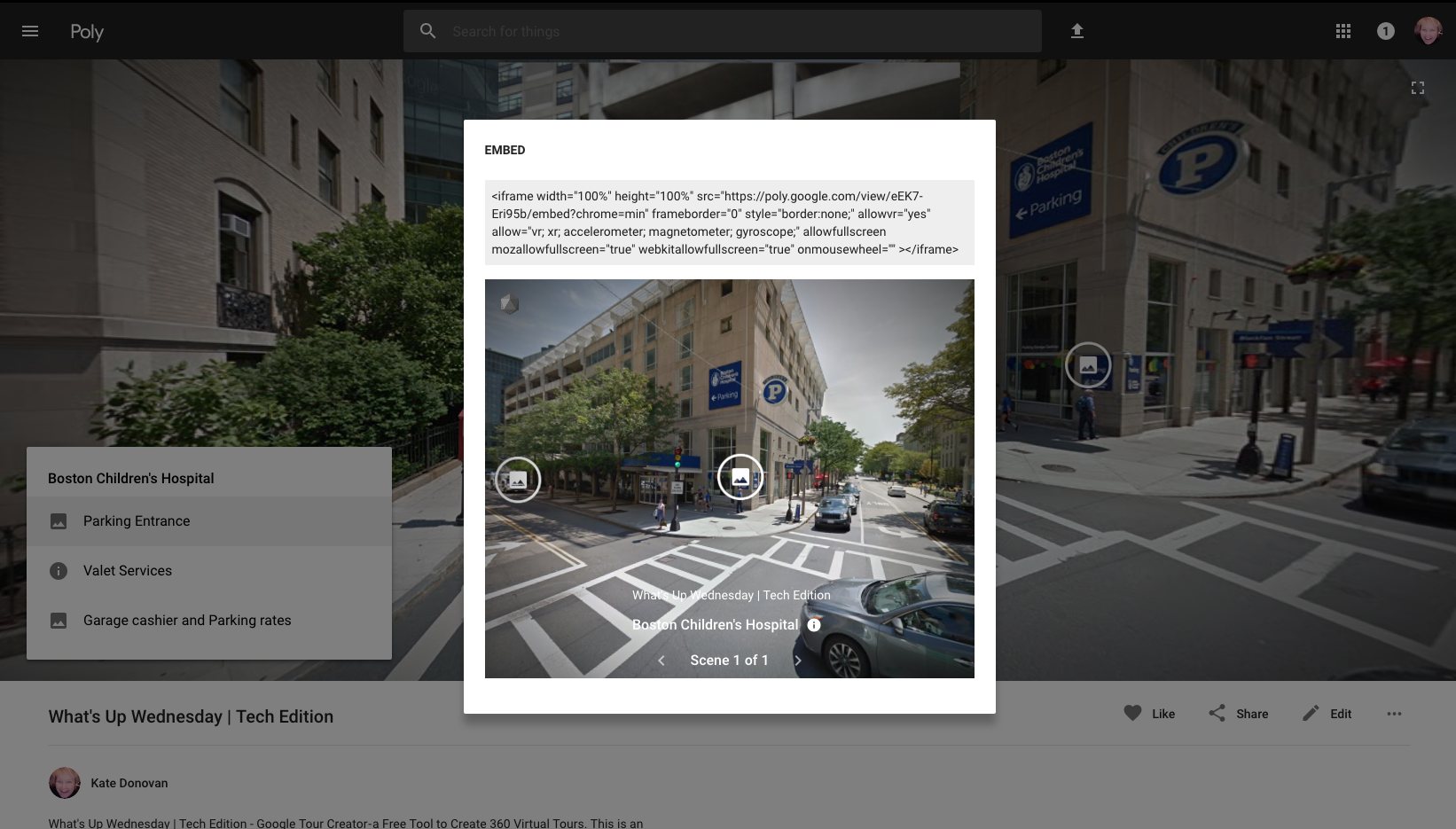Open the hamburger main menu
This screenshot has width=1456, height=829.
30,31
